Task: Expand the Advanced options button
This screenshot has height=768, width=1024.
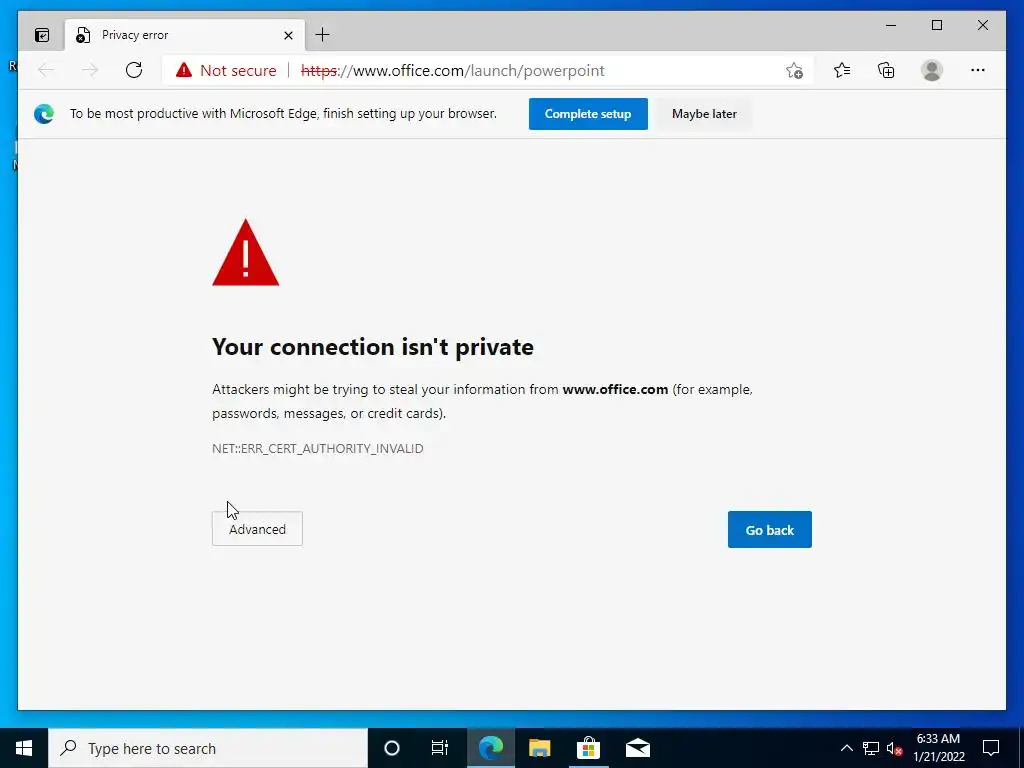Action: (x=257, y=528)
